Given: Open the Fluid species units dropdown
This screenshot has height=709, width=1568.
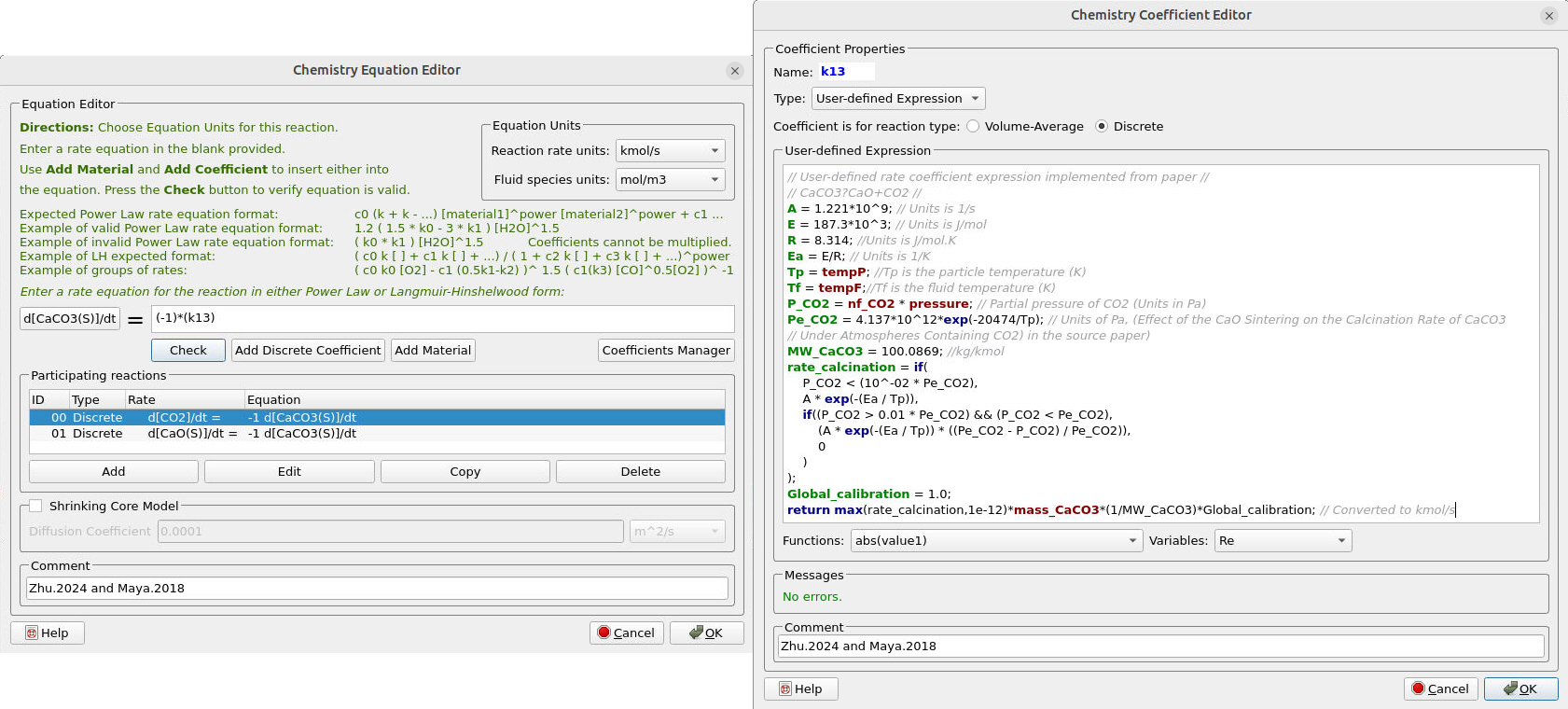Looking at the screenshot, I should [x=670, y=179].
